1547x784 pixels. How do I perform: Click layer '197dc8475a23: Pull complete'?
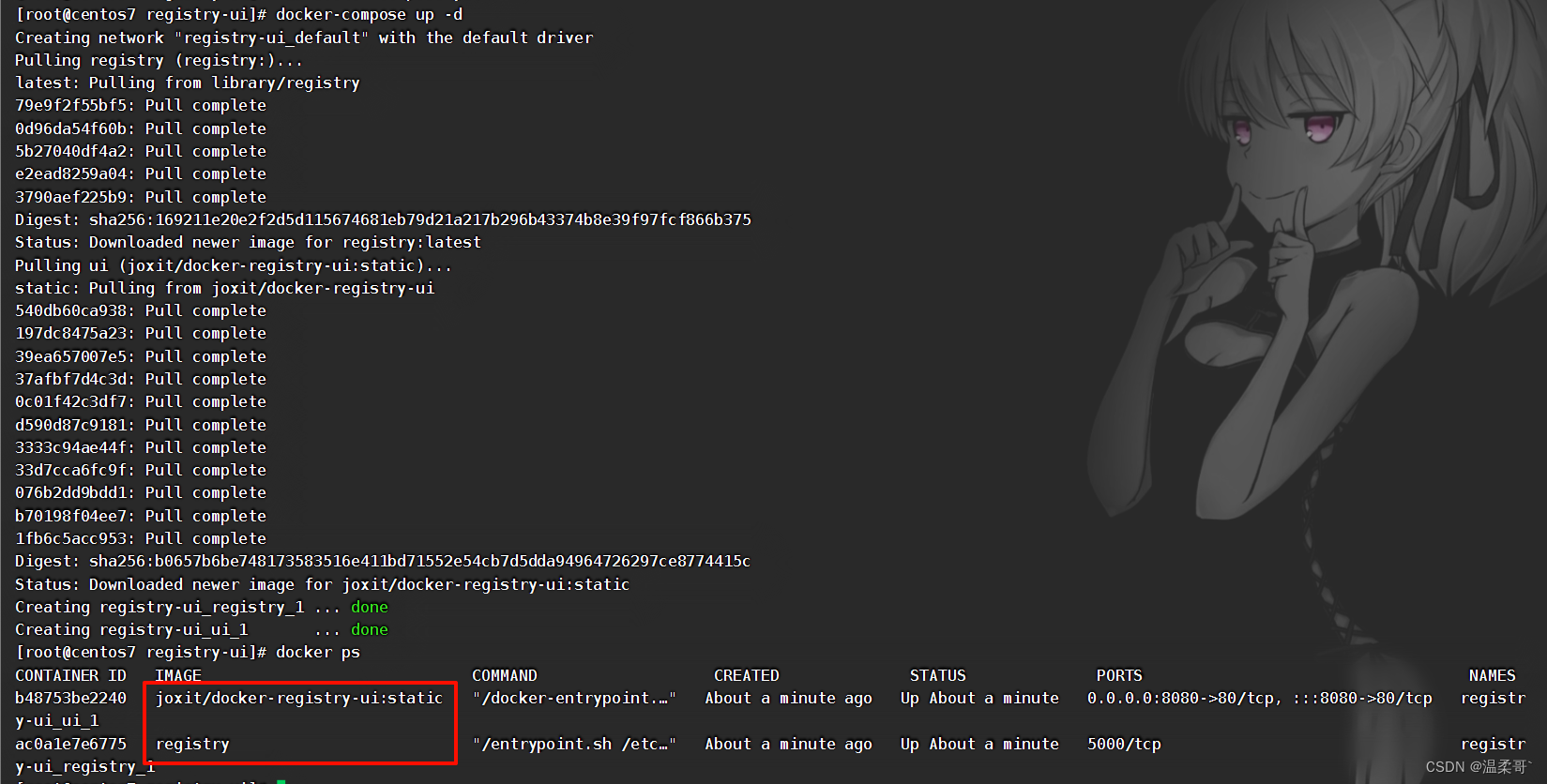pos(141,333)
